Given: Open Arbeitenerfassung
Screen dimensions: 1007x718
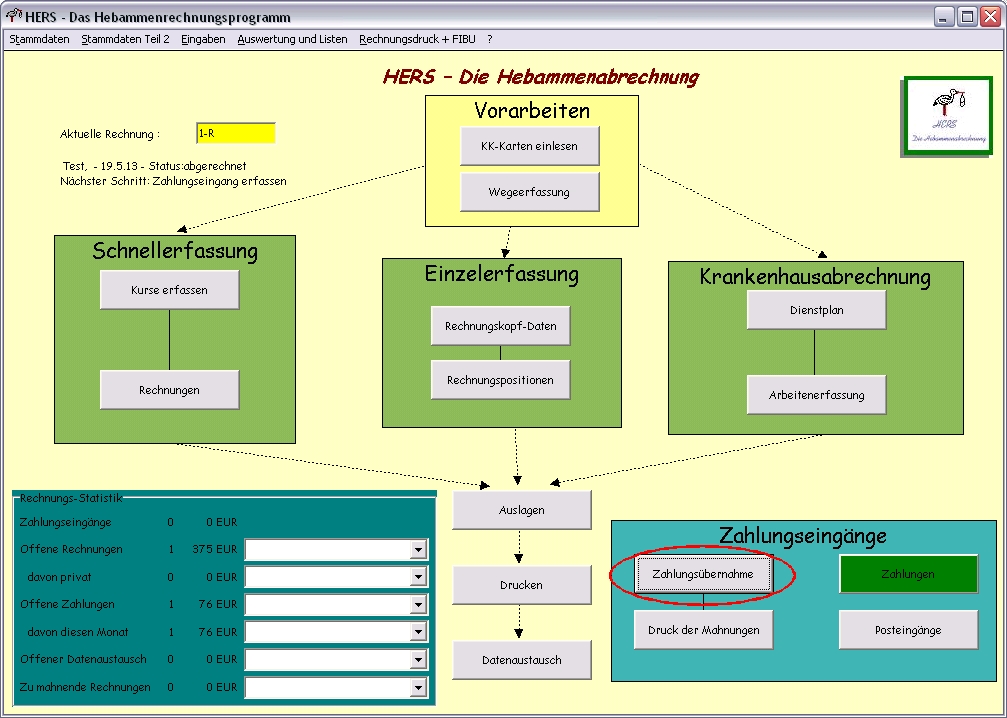Looking at the screenshot, I should (816, 395).
